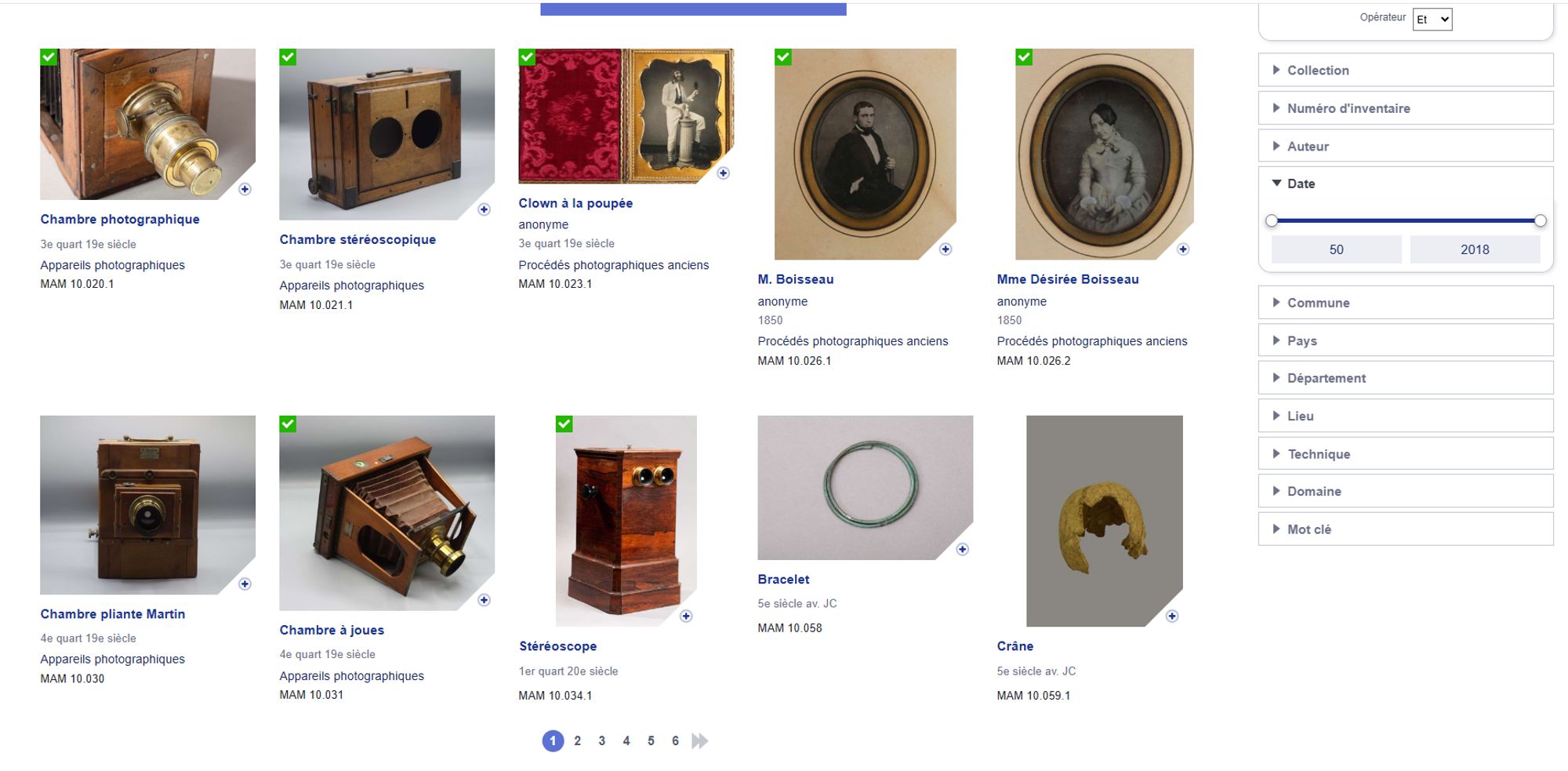Click plus icon on Stéréoscope image
This screenshot has height=771, width=1568.
(686, 616)
